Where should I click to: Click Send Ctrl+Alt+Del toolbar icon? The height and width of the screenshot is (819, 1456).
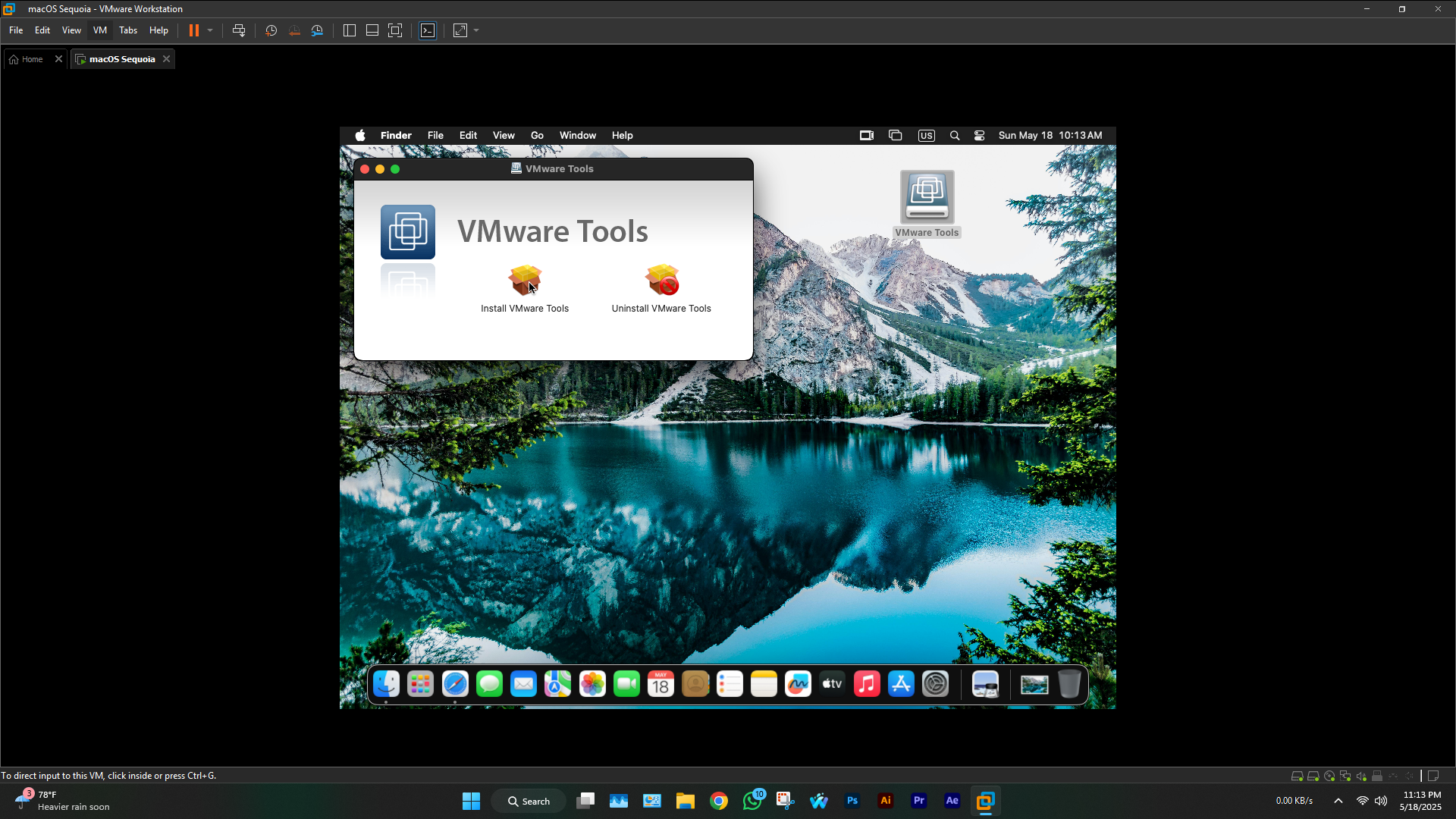[239, 30]
